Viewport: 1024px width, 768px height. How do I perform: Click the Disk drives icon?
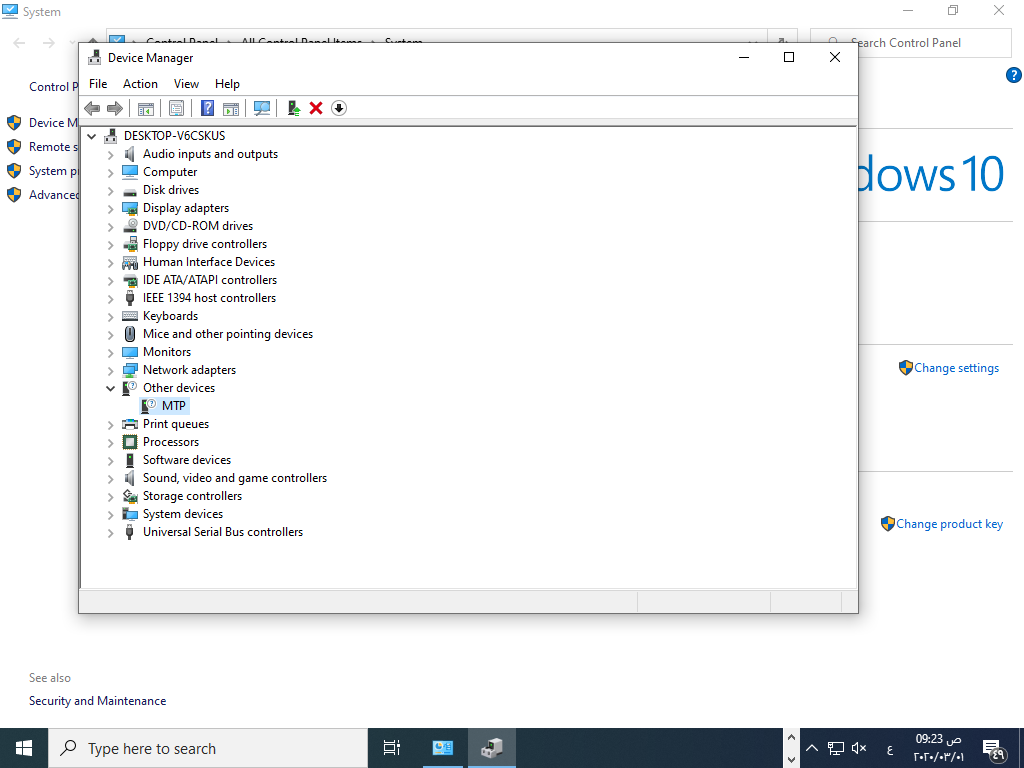130,191
